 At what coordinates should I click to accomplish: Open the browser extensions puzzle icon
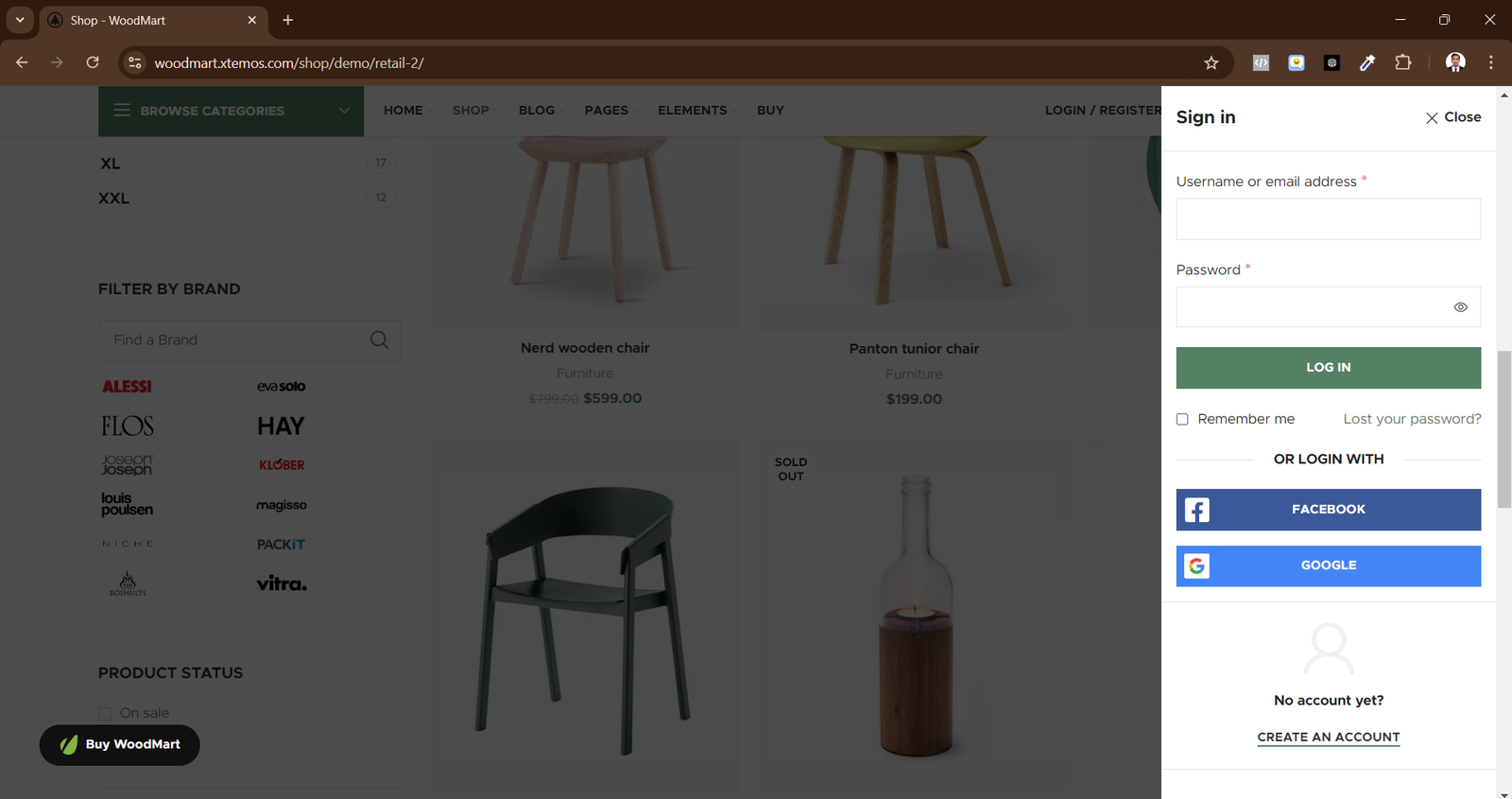pos(1403,63)
